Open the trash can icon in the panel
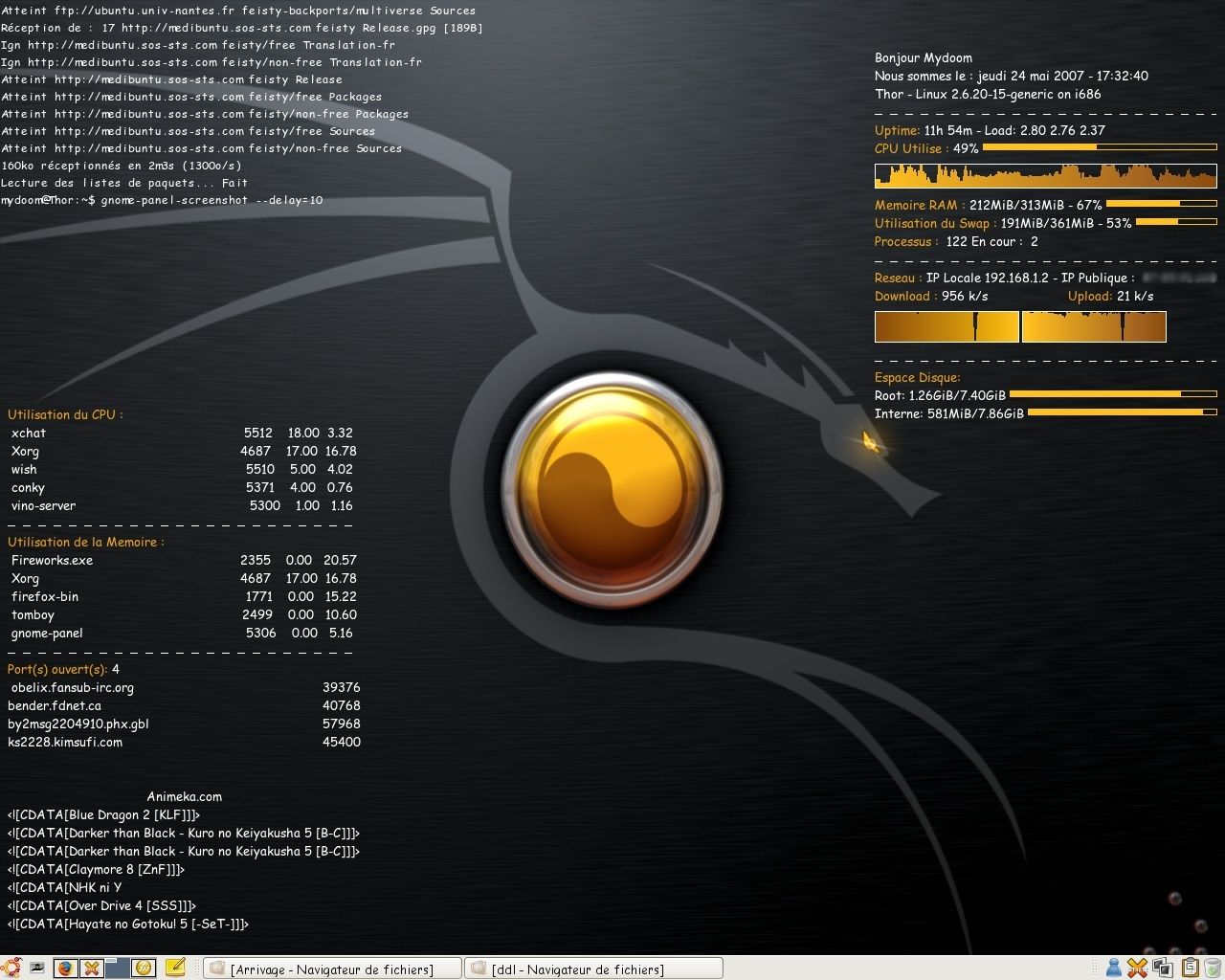1225x980 pixels. click(1213, 968)
